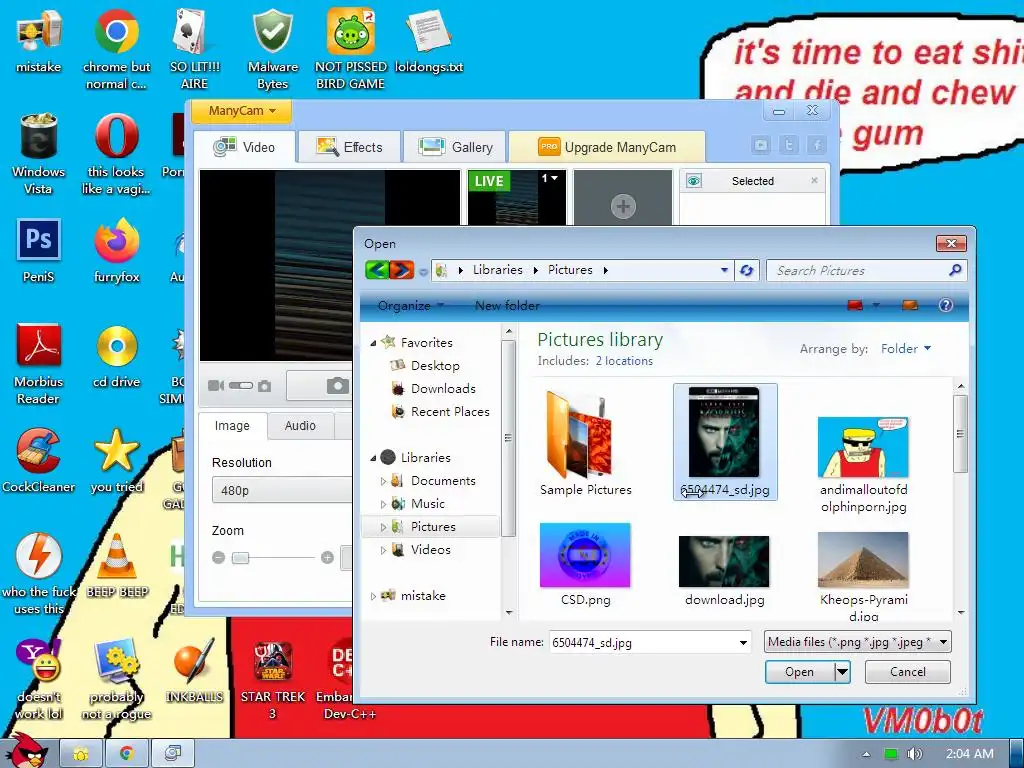Open the help icon in the Open dialog

click(x=945, y=305)
